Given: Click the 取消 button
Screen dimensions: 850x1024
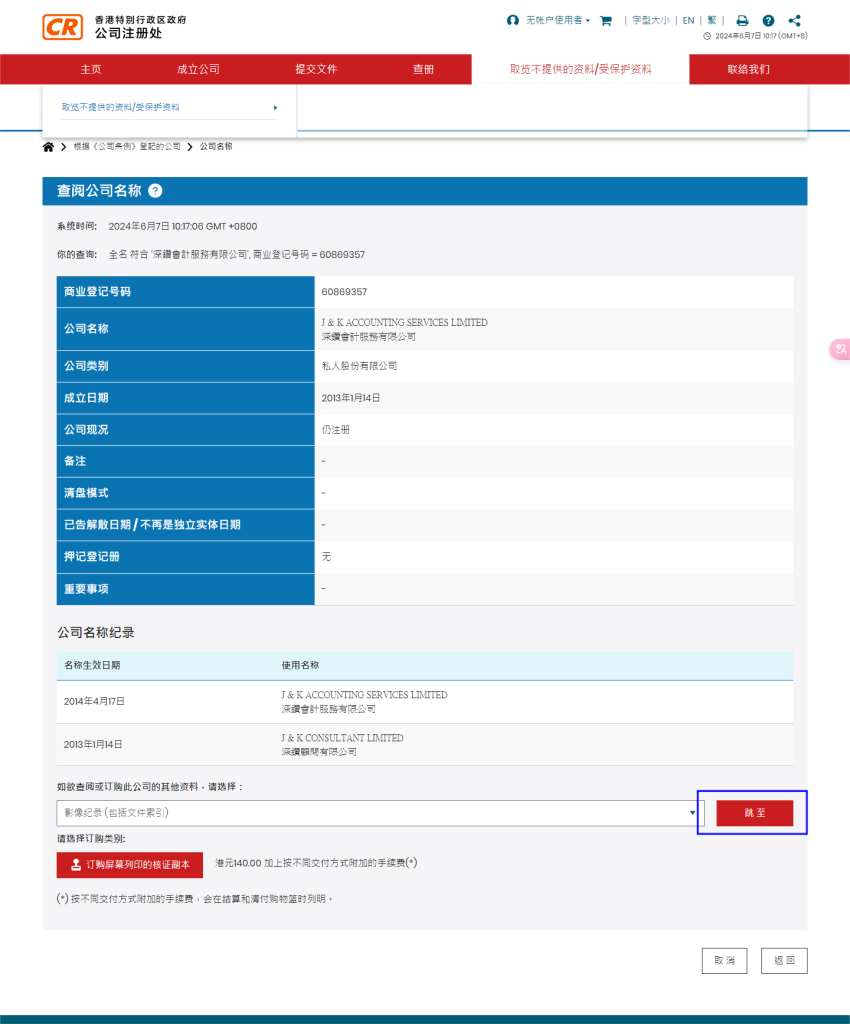Looking at the screenshot, I should click(x=725, y=961).
